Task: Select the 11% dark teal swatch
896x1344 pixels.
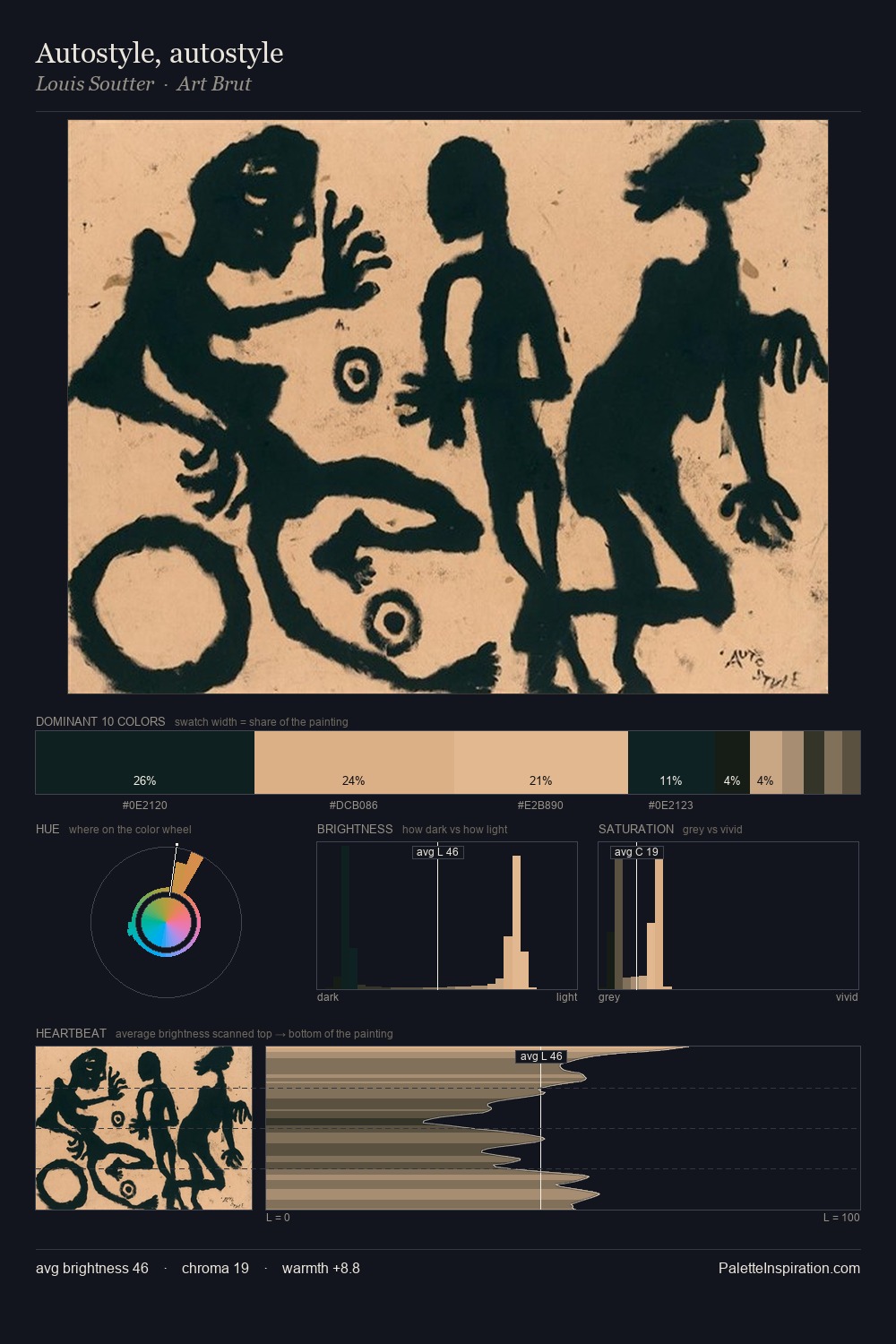Action: click(x=671, y=762)
